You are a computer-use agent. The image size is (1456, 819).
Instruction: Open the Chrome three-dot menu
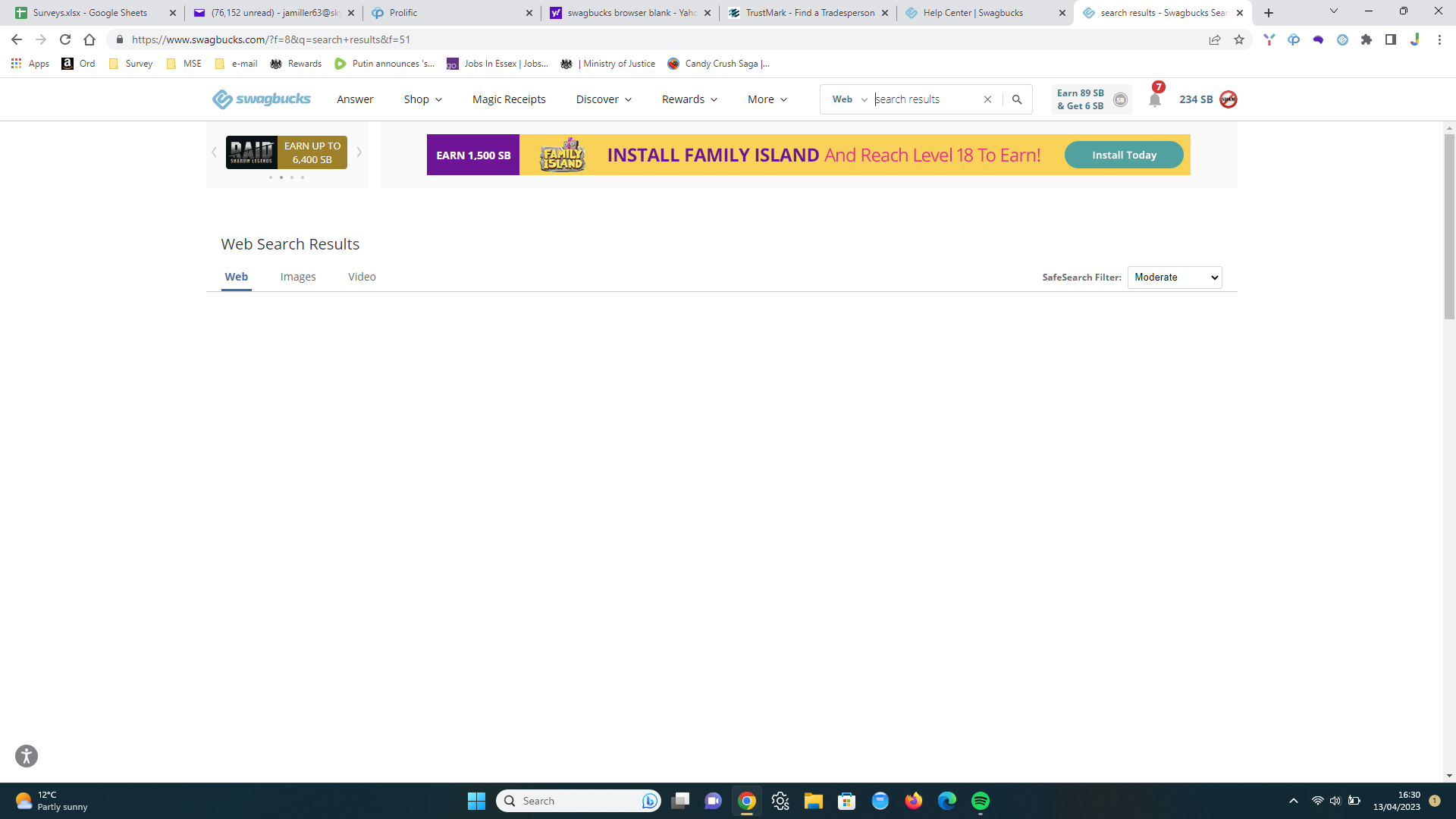(x=1439, y=39)
